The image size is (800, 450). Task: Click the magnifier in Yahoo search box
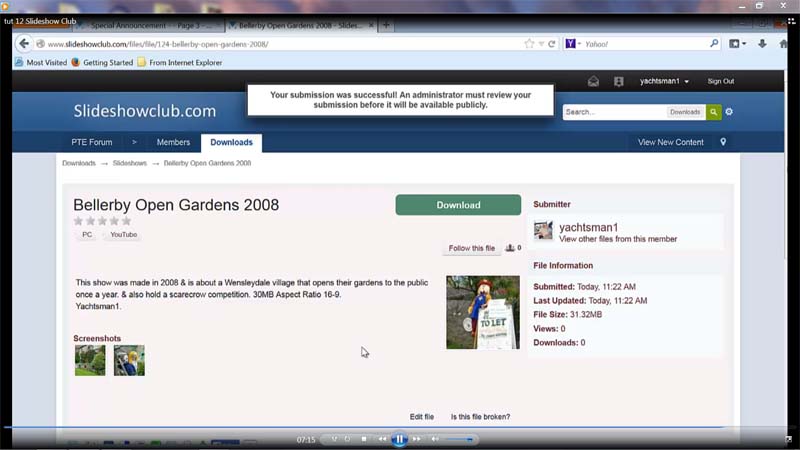coord(714,43)
